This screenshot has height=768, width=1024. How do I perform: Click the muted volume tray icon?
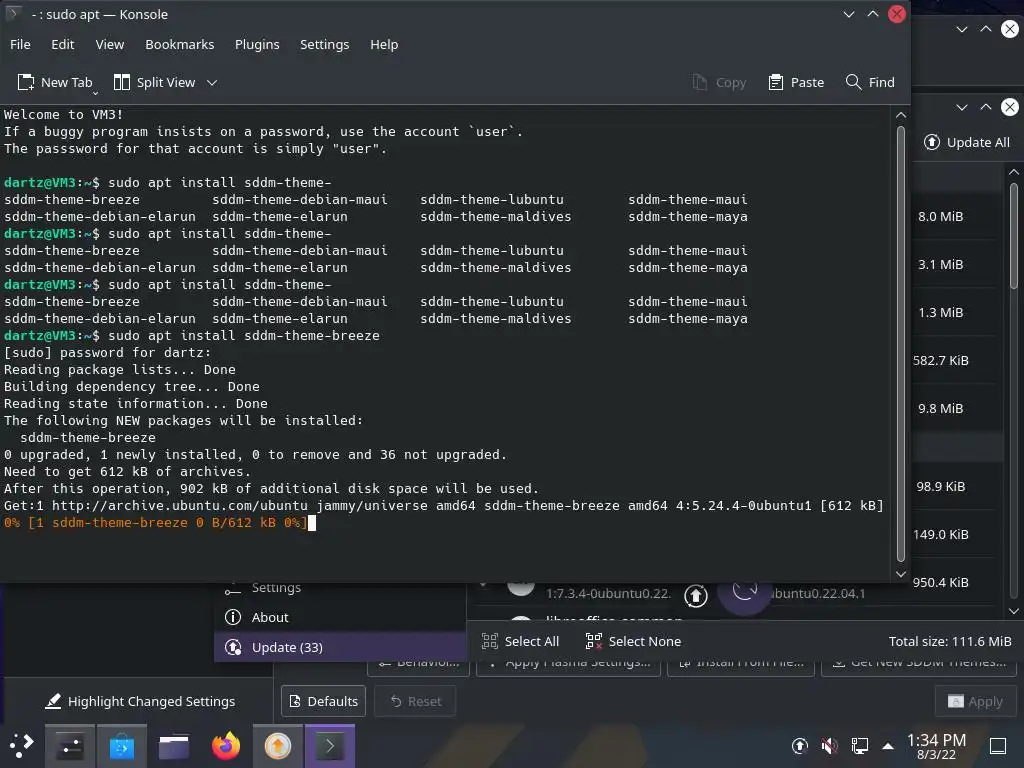(x=829, y=746)
